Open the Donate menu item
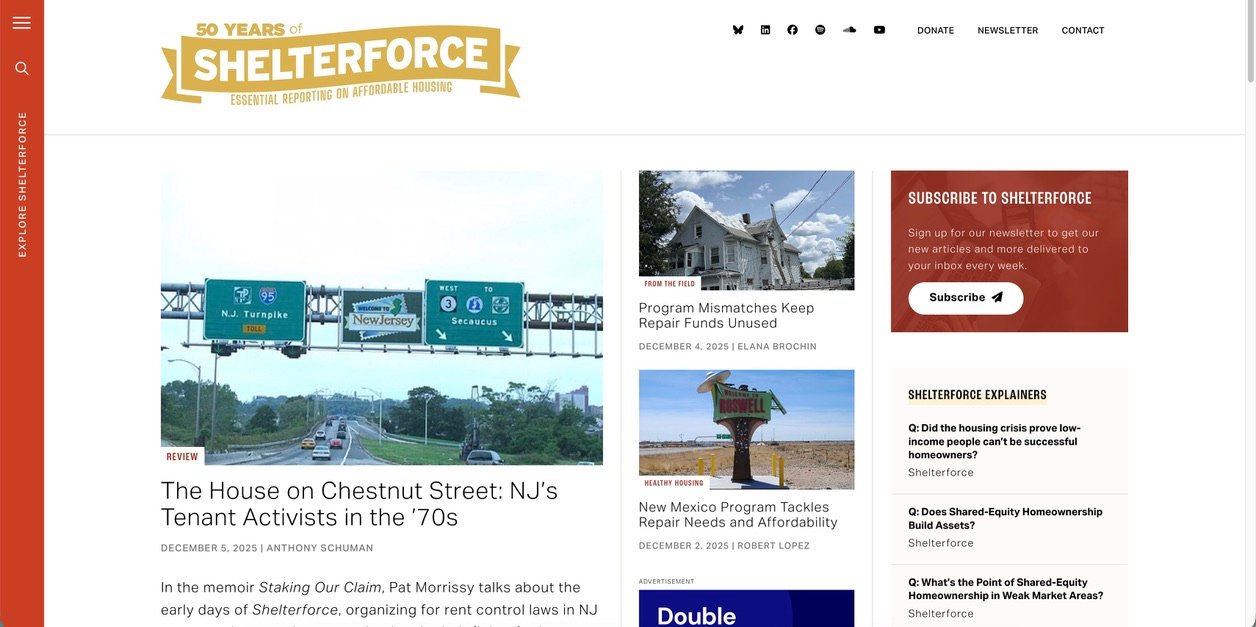 pos(936,30)
